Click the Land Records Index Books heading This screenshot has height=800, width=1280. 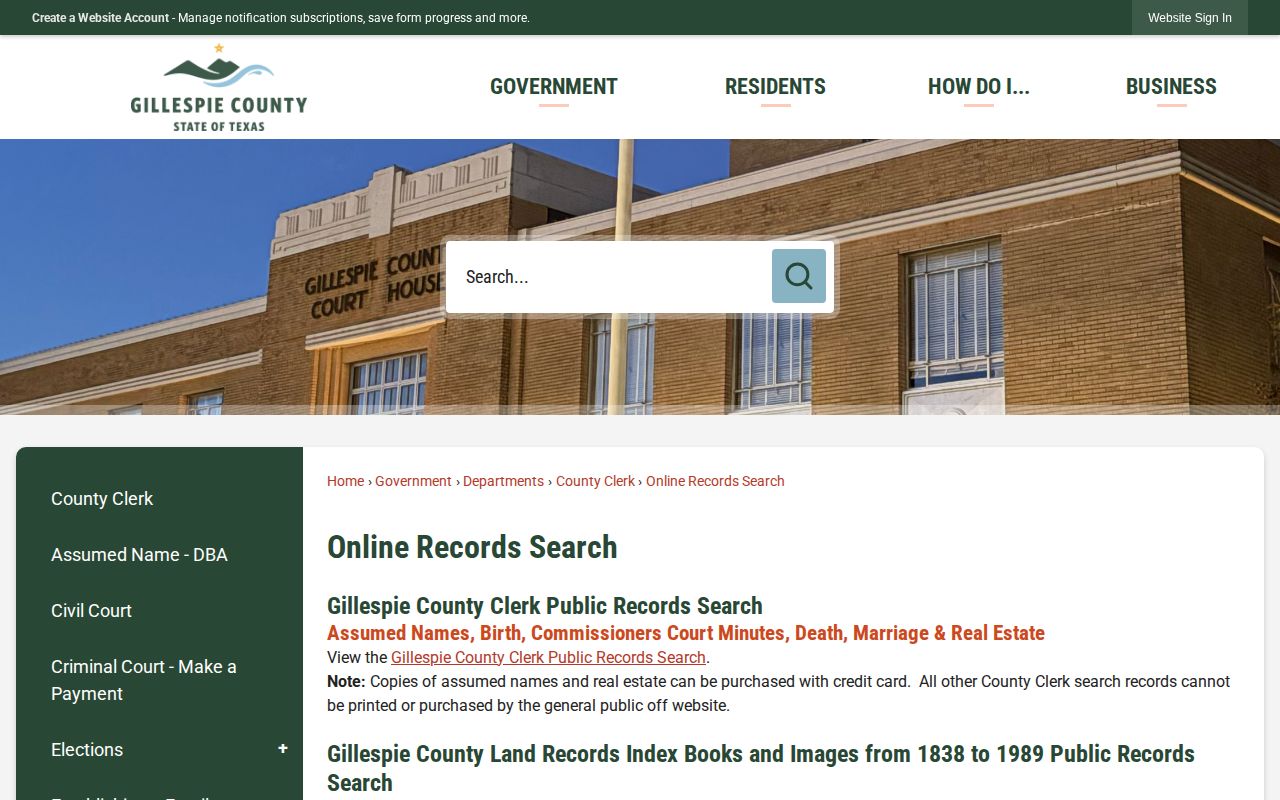tap(761, 768)
